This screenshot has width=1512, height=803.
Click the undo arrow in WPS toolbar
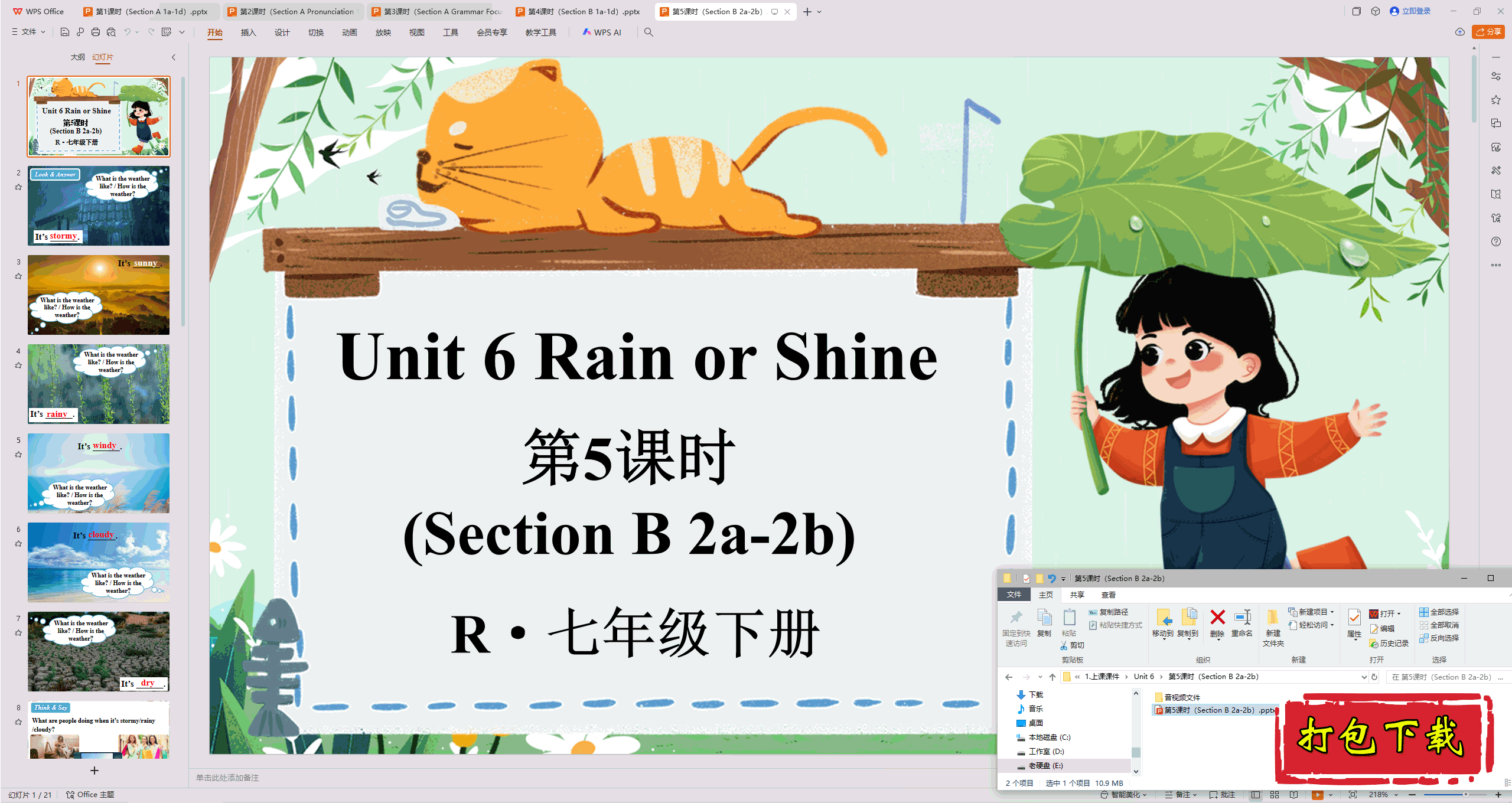pyautogui.click(x=127, y=32)
